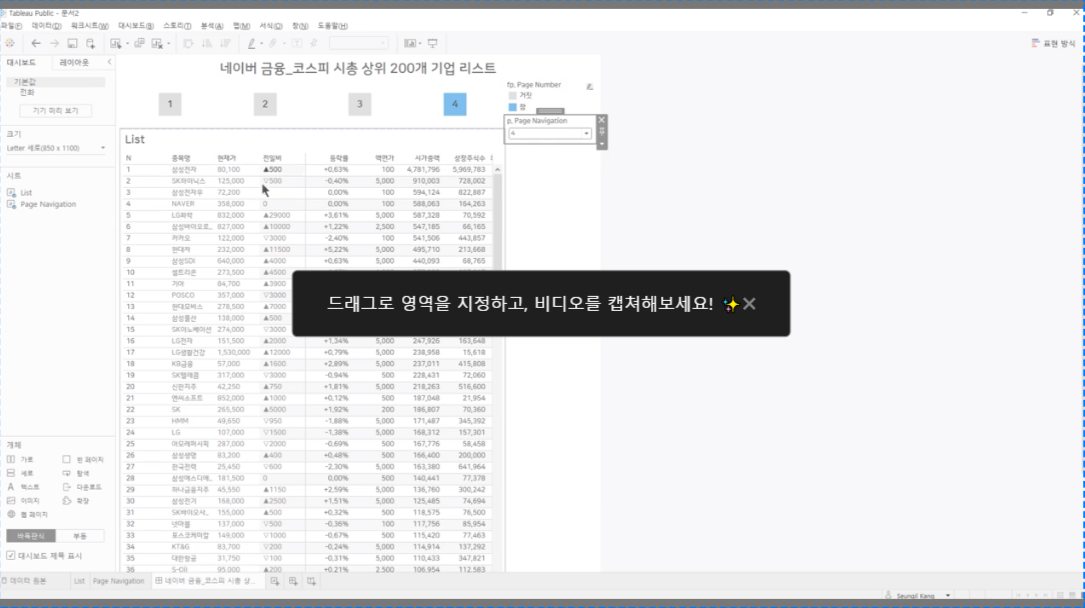Click the new worksheet toolbar icon
1085x608 pixels.
click(x=115, y=43)
